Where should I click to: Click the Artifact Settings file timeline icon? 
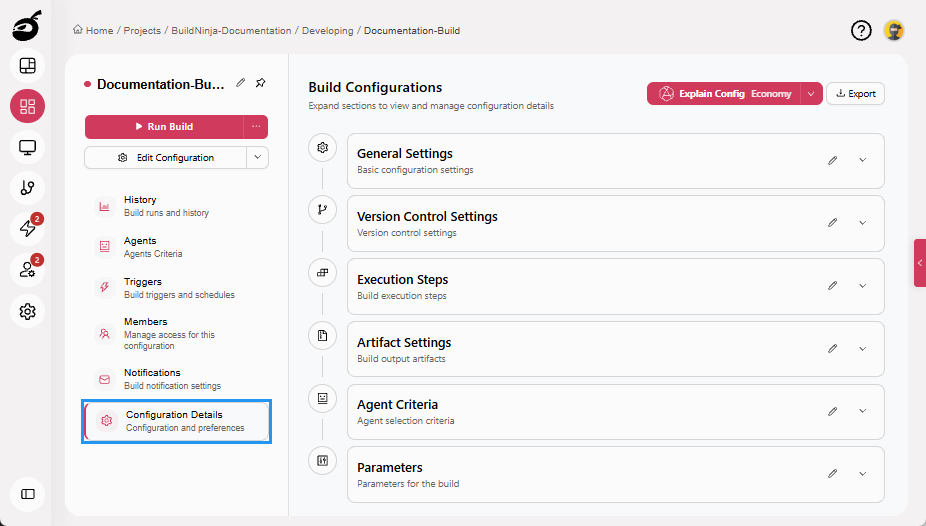point(322,336)
